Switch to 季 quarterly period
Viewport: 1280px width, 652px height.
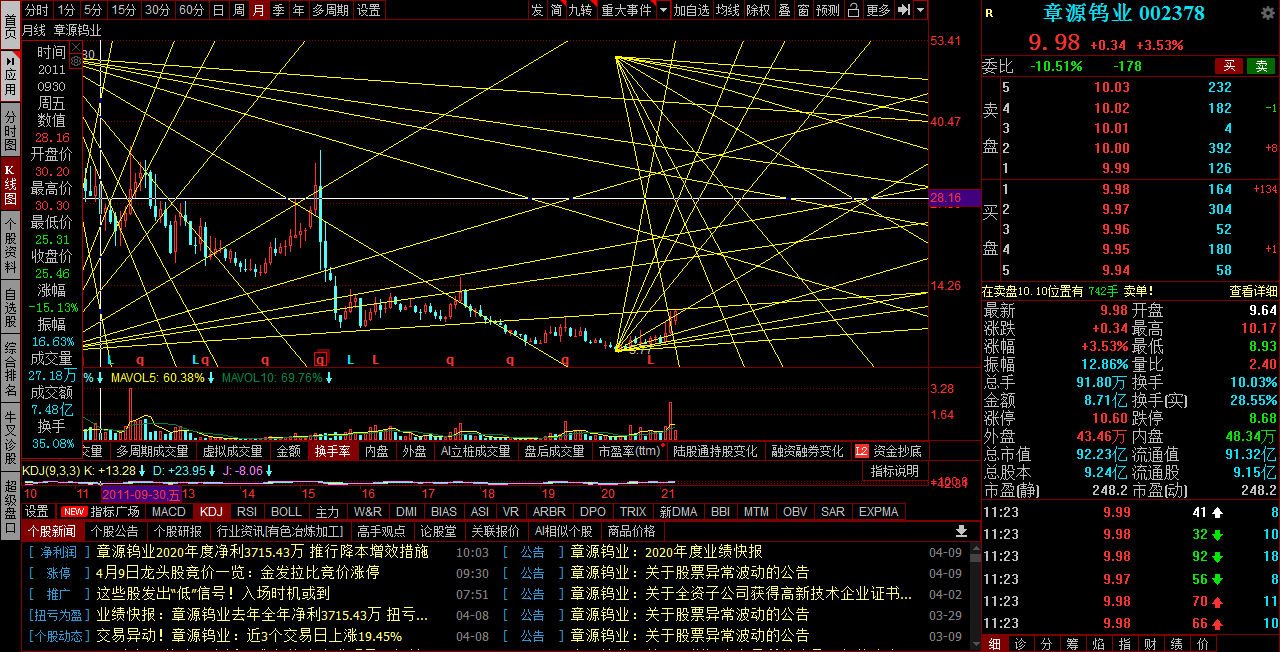tap(279, 10)
